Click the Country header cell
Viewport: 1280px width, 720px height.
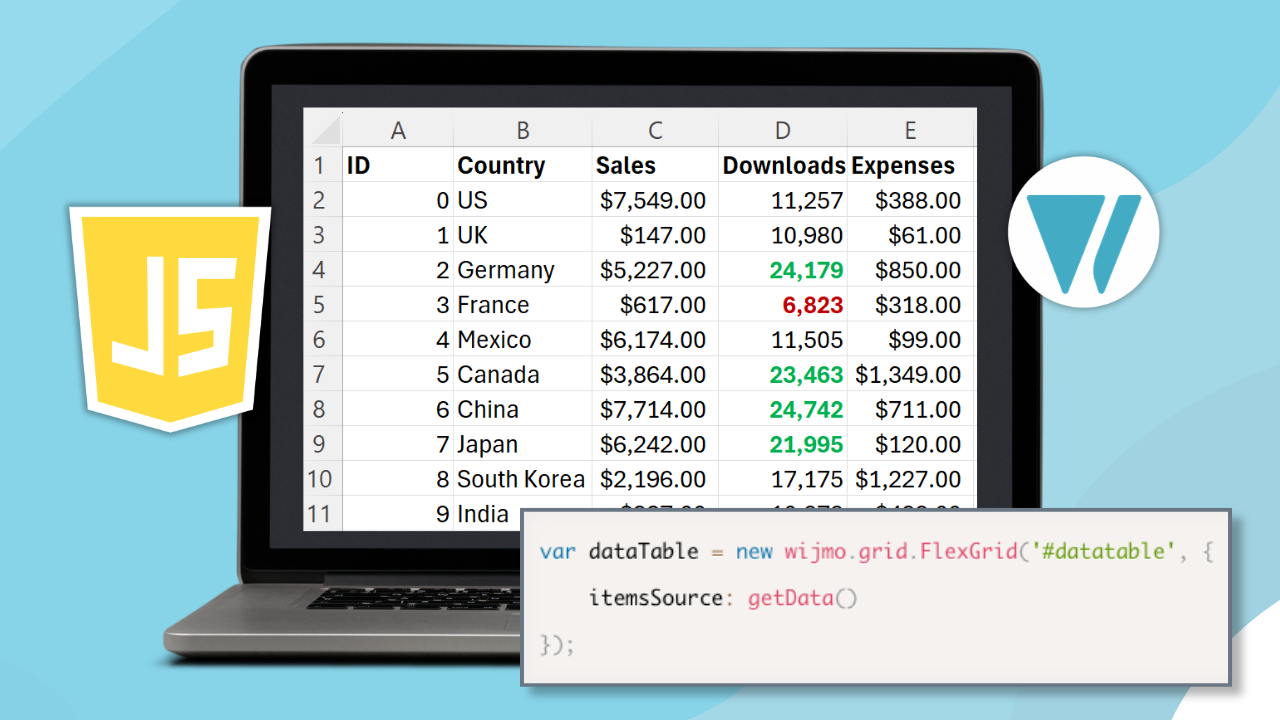tap(523, 165)
